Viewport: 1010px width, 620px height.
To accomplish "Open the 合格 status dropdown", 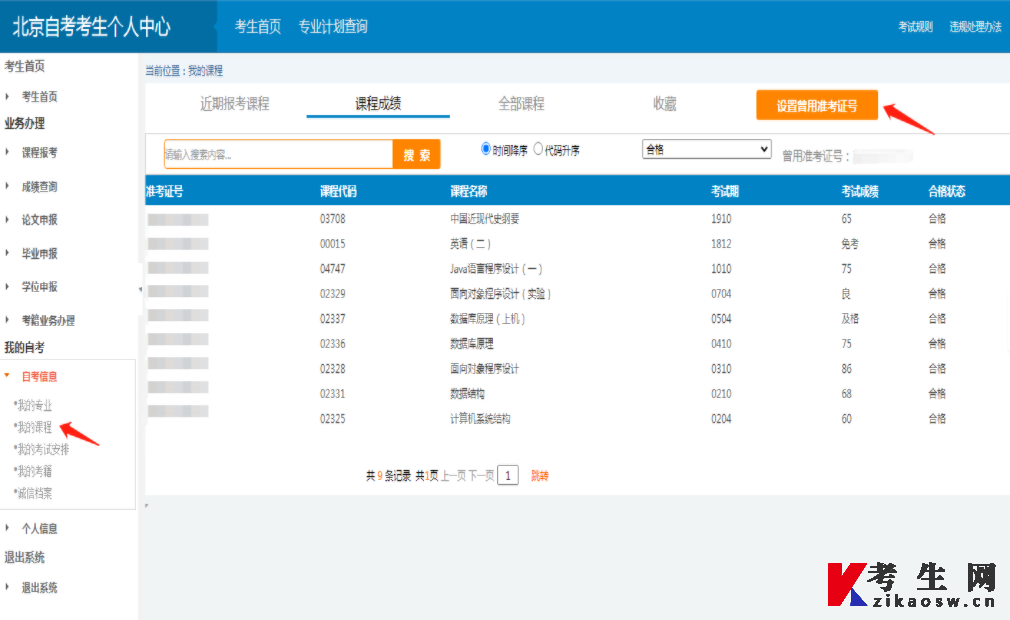I will coord(706,148).
